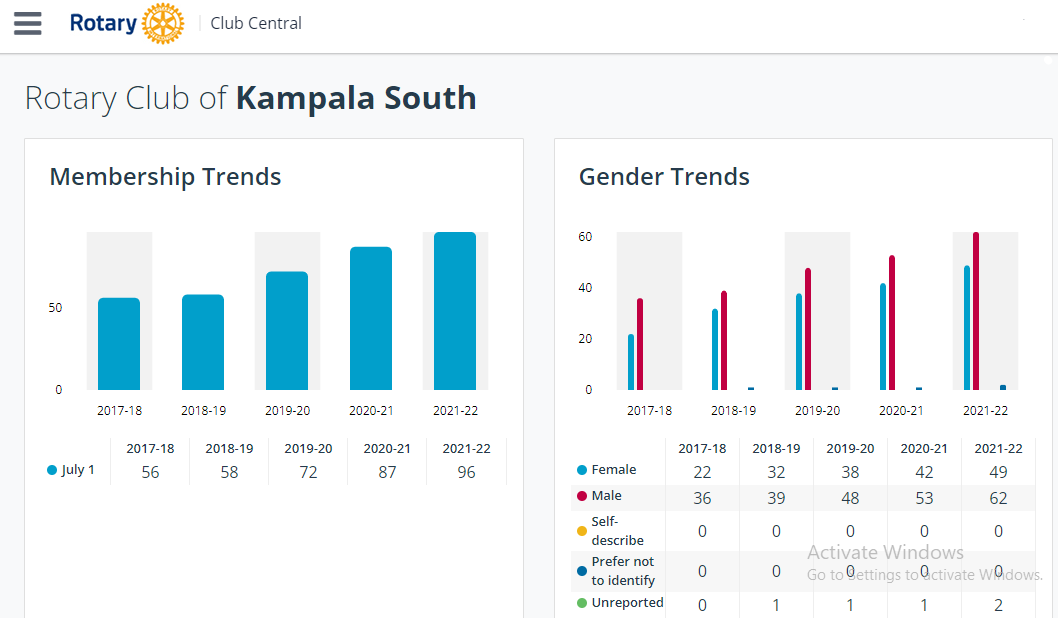Click the red Male bar for 2017-18
This screenshot has width=1061, height=618.
click(640, 344)
